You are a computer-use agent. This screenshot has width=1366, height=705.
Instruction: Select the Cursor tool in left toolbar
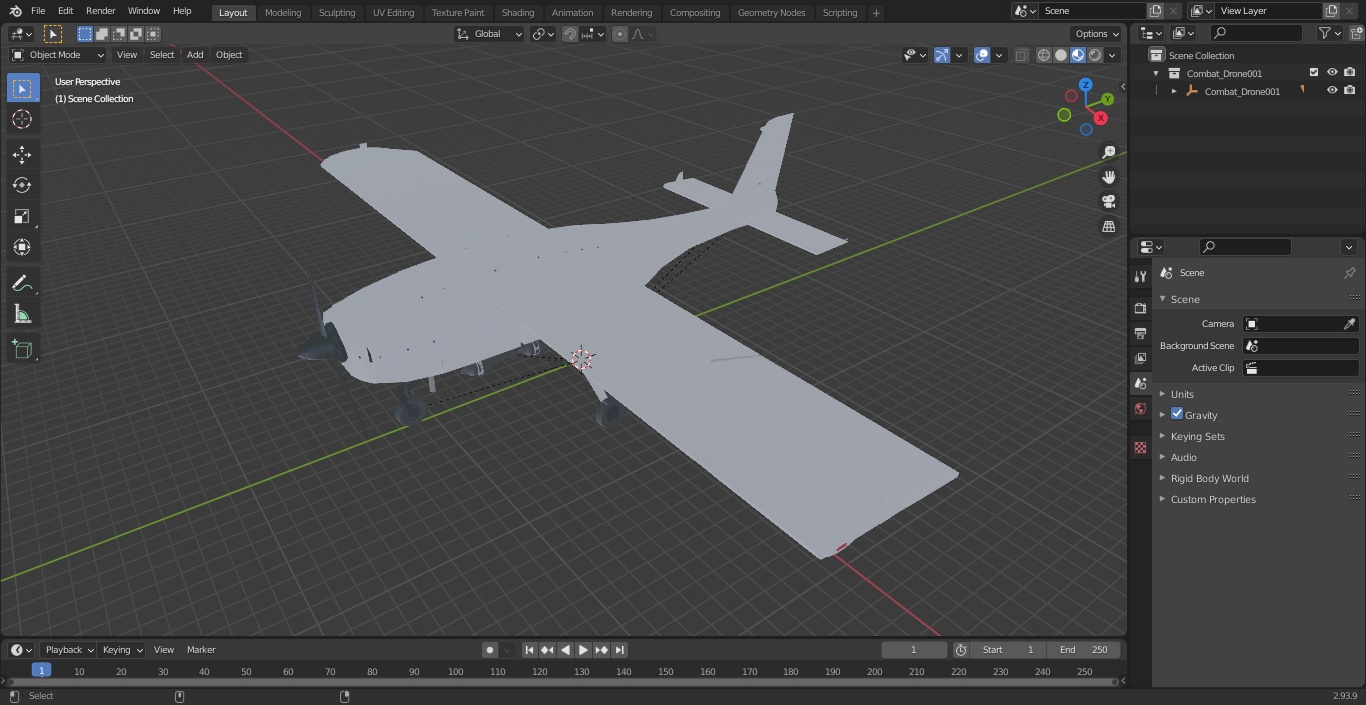coord(22,119)
